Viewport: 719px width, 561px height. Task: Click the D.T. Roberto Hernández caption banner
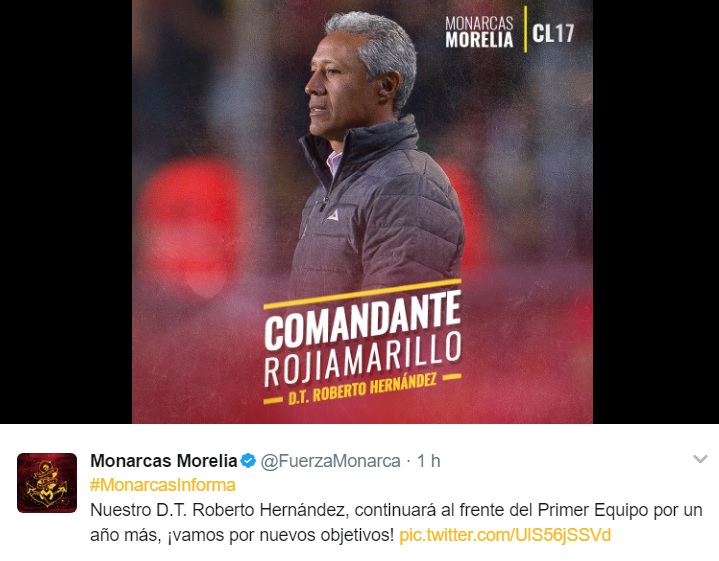click(362, 389)
